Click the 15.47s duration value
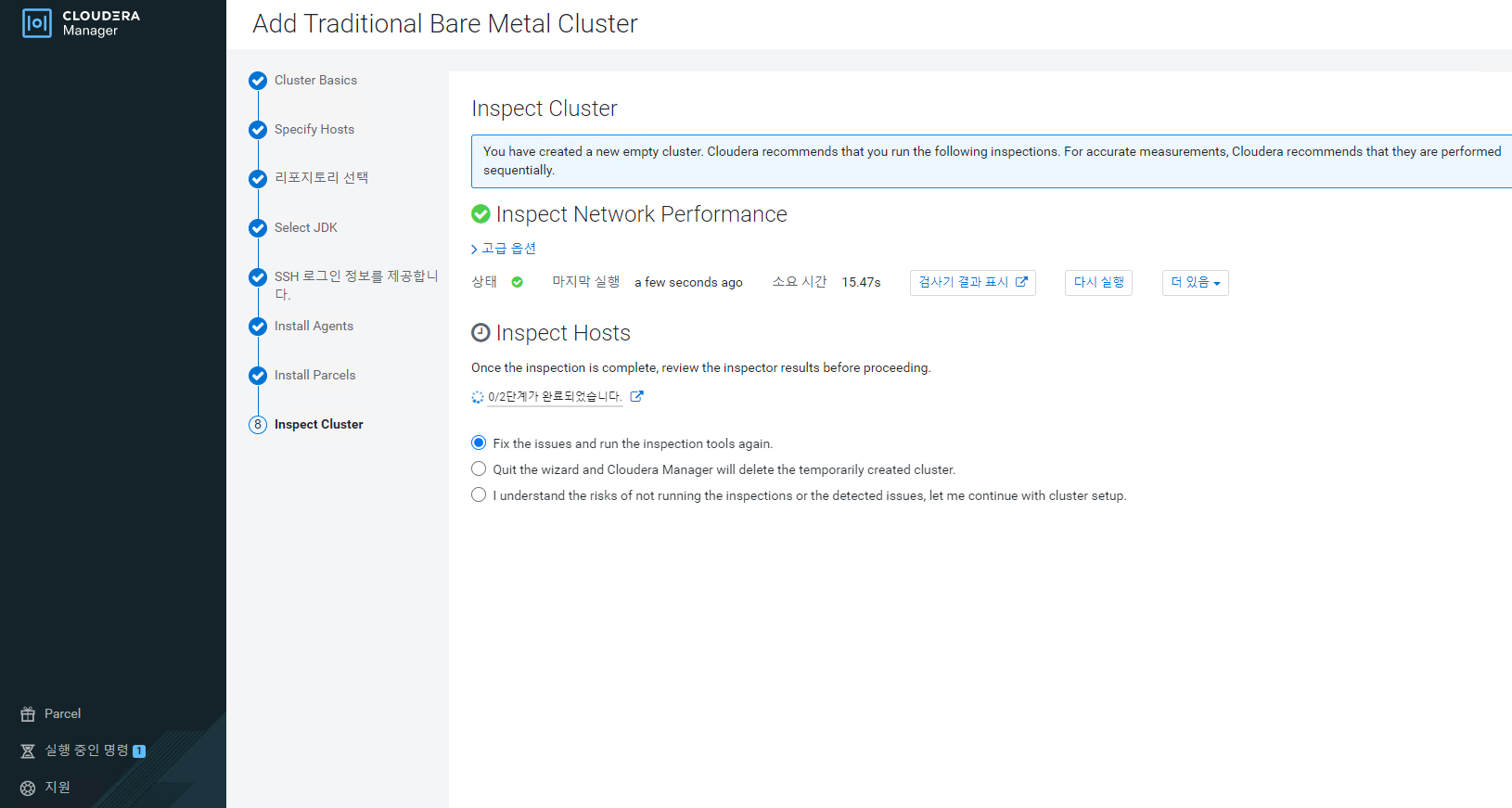The height and width of the screenshot is (808, 1512). [x=861, y=283]
